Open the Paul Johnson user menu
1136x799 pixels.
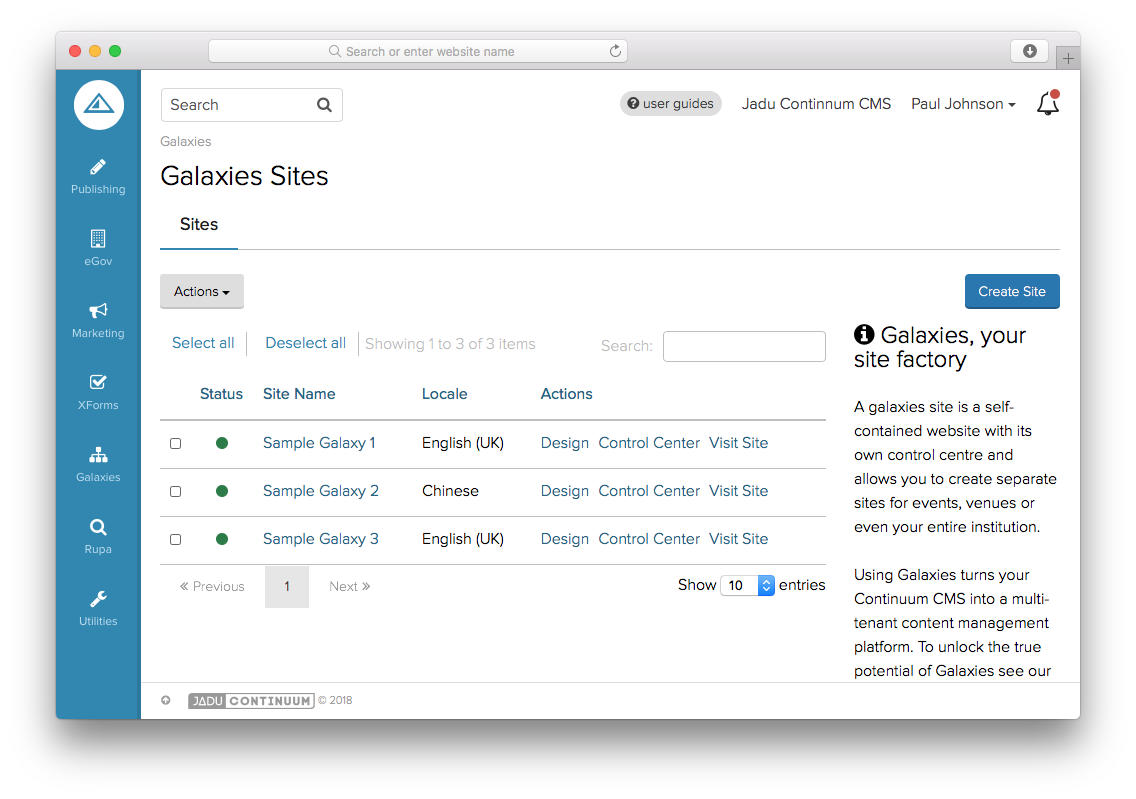962,104
